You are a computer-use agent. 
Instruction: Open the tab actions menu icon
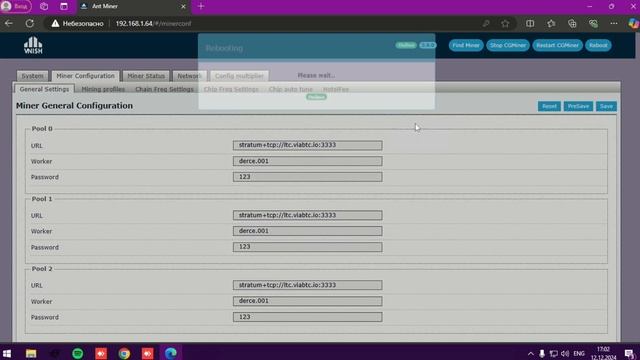[x=64, y=6]
